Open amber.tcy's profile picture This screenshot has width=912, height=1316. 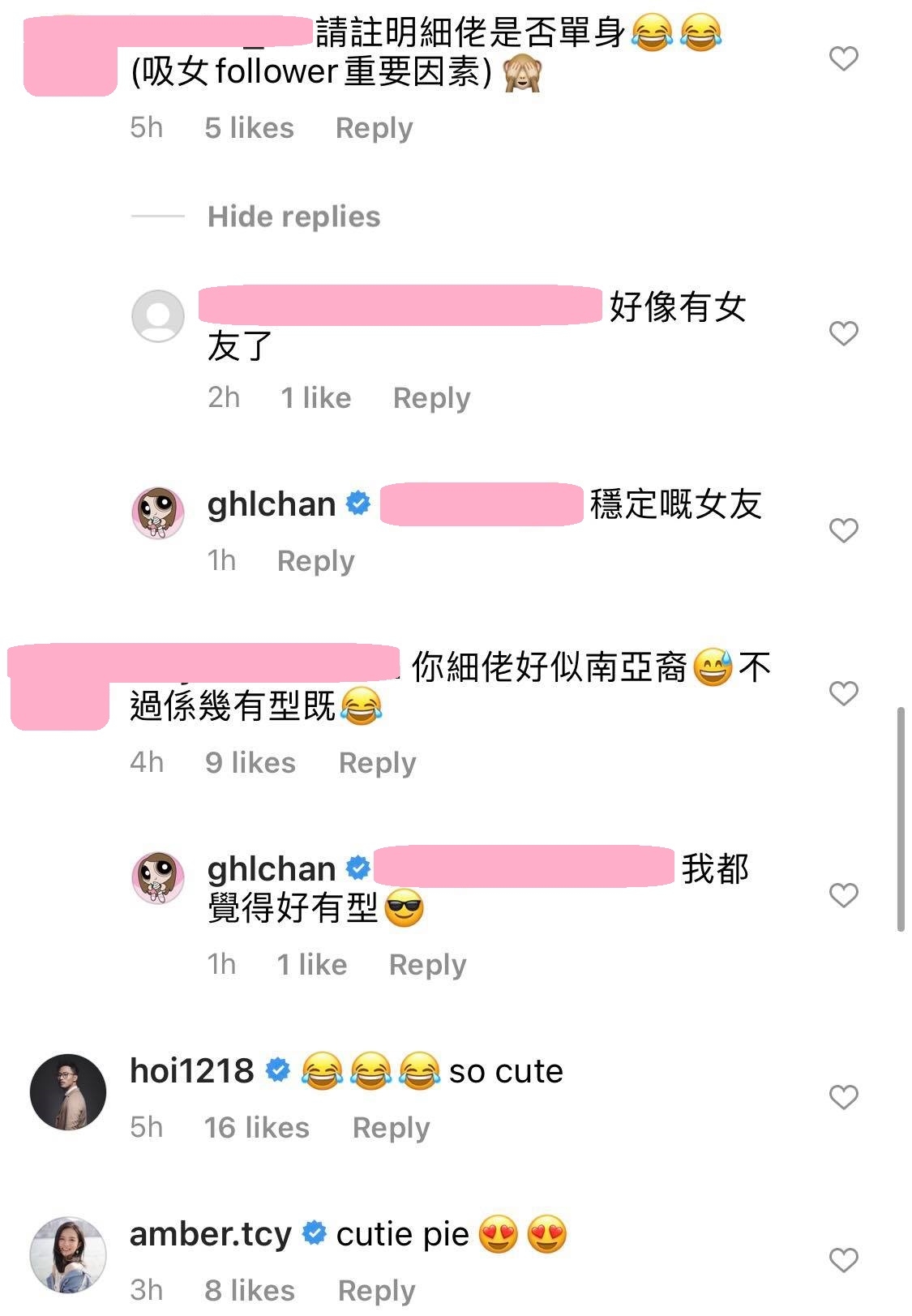point(68,1254)
